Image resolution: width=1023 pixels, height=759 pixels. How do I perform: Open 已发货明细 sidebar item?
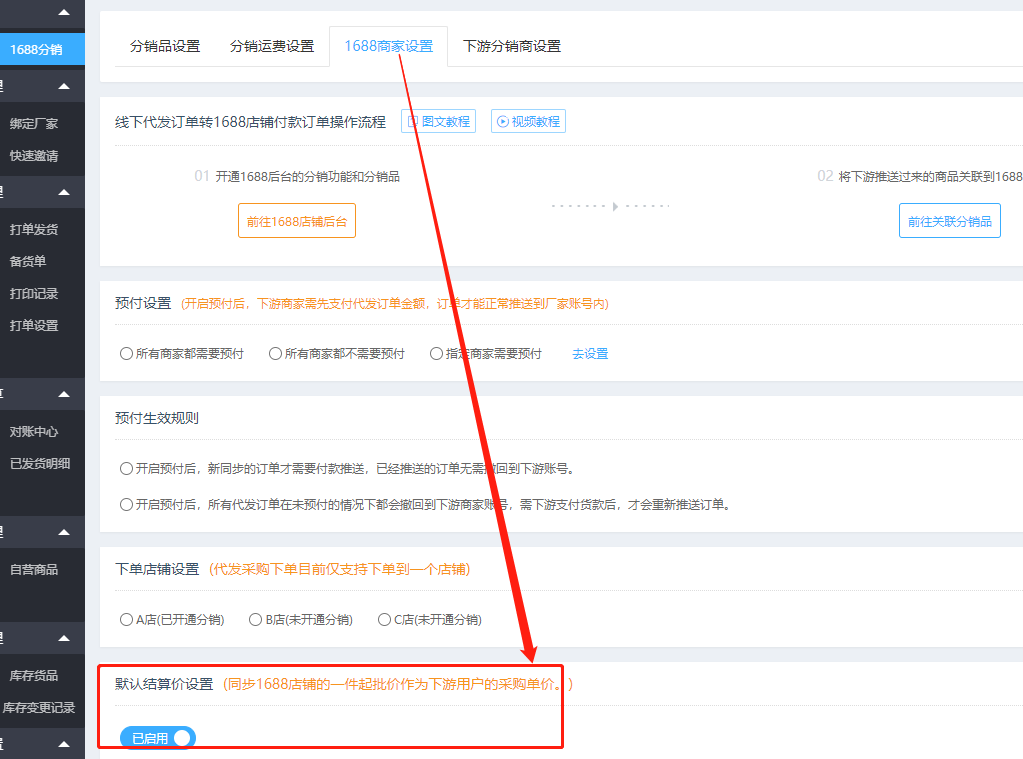[x=40, y=463]
